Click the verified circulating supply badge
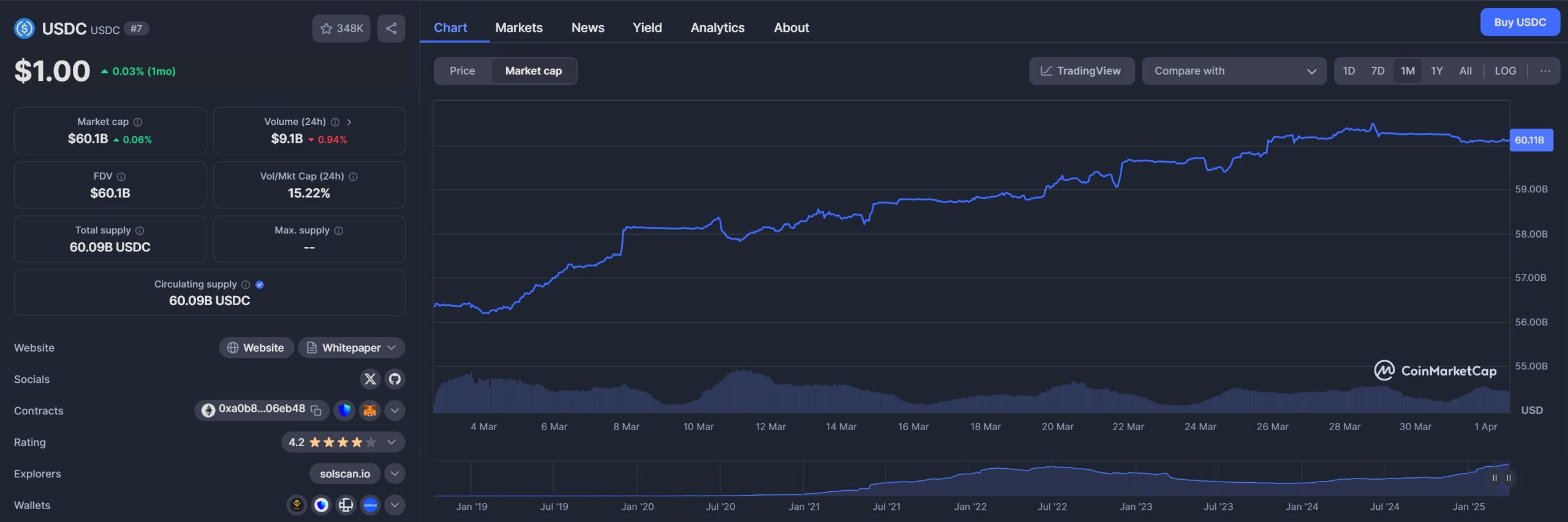 [x=260, y=284]
